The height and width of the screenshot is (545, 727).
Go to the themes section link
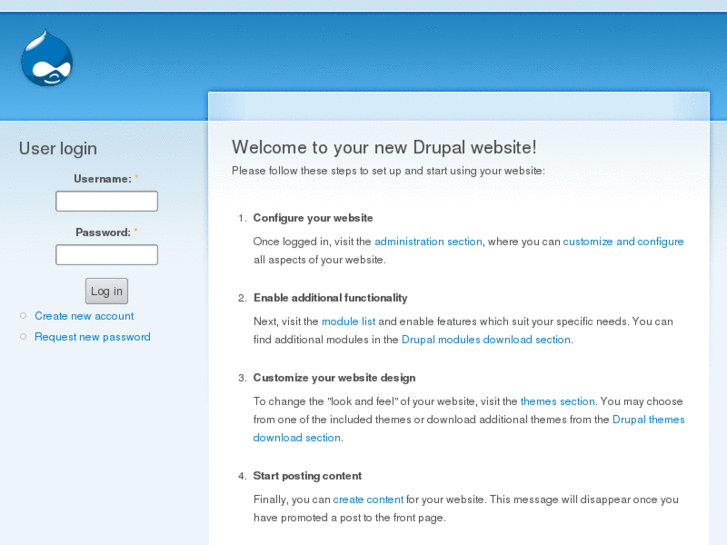click(558, 401)
